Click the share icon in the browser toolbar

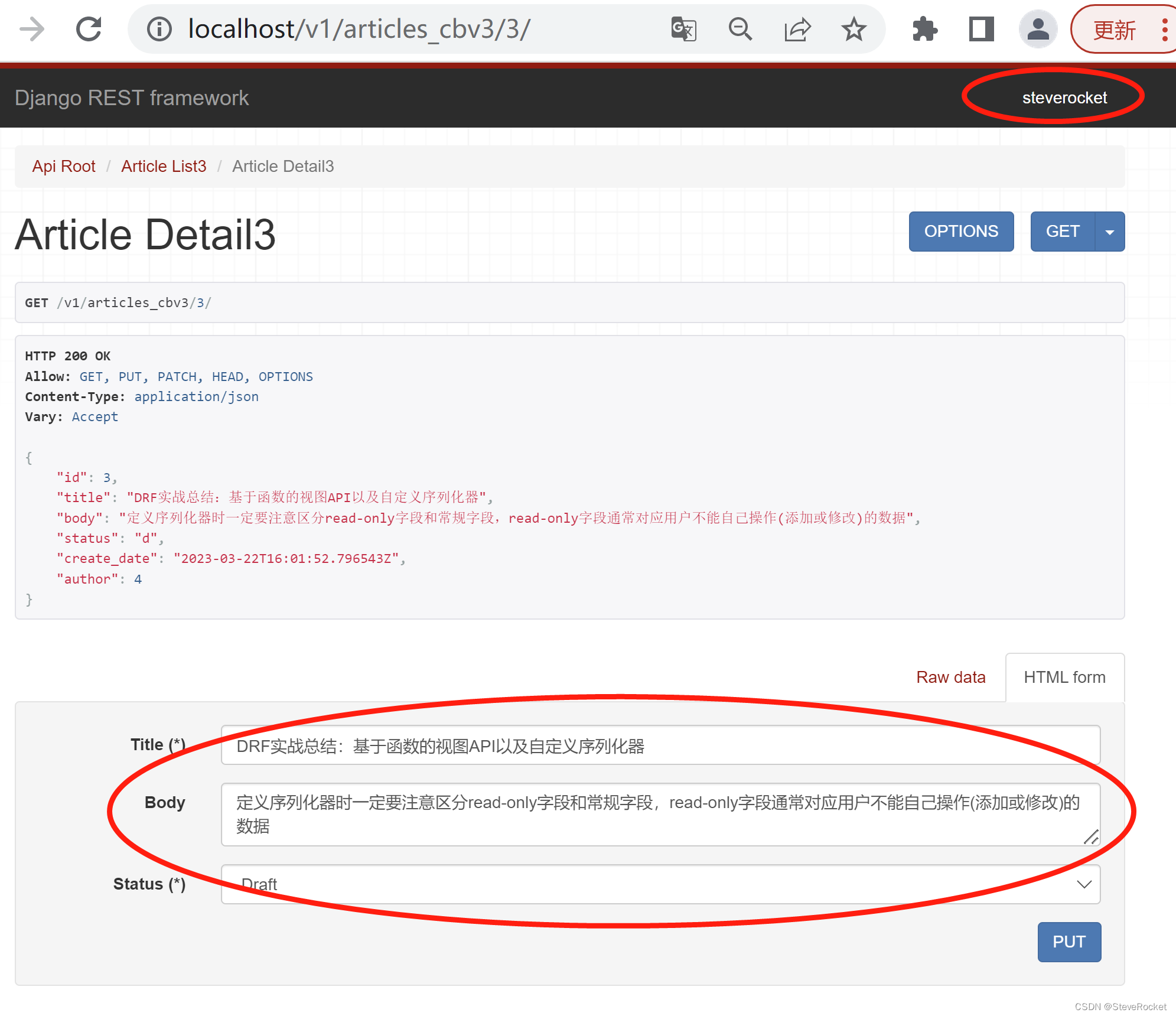click(797, 28)
